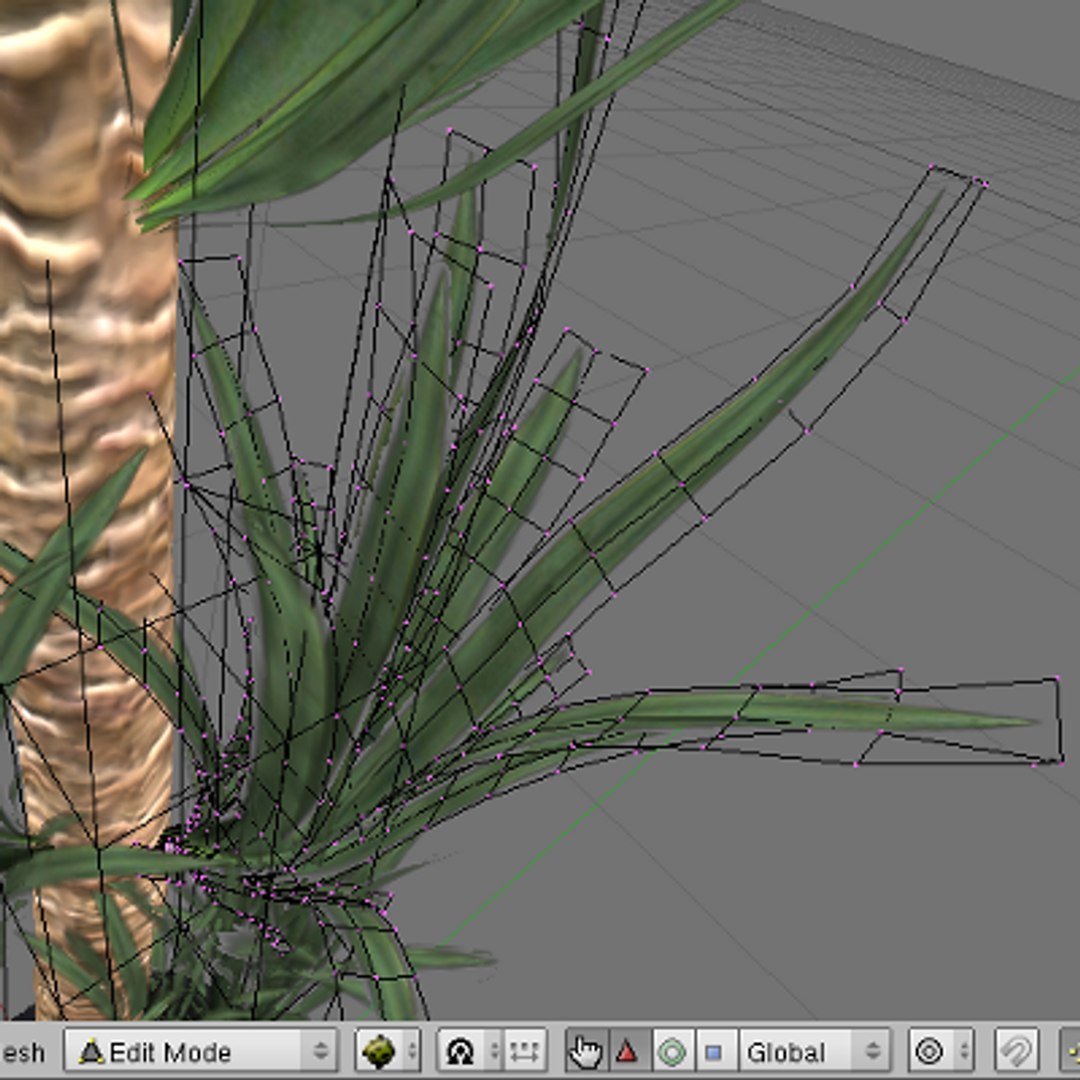Viewport: 1080px width, 1080px height.
Task: Open the viewport draw type dropdown
Action: (388, 1052)
